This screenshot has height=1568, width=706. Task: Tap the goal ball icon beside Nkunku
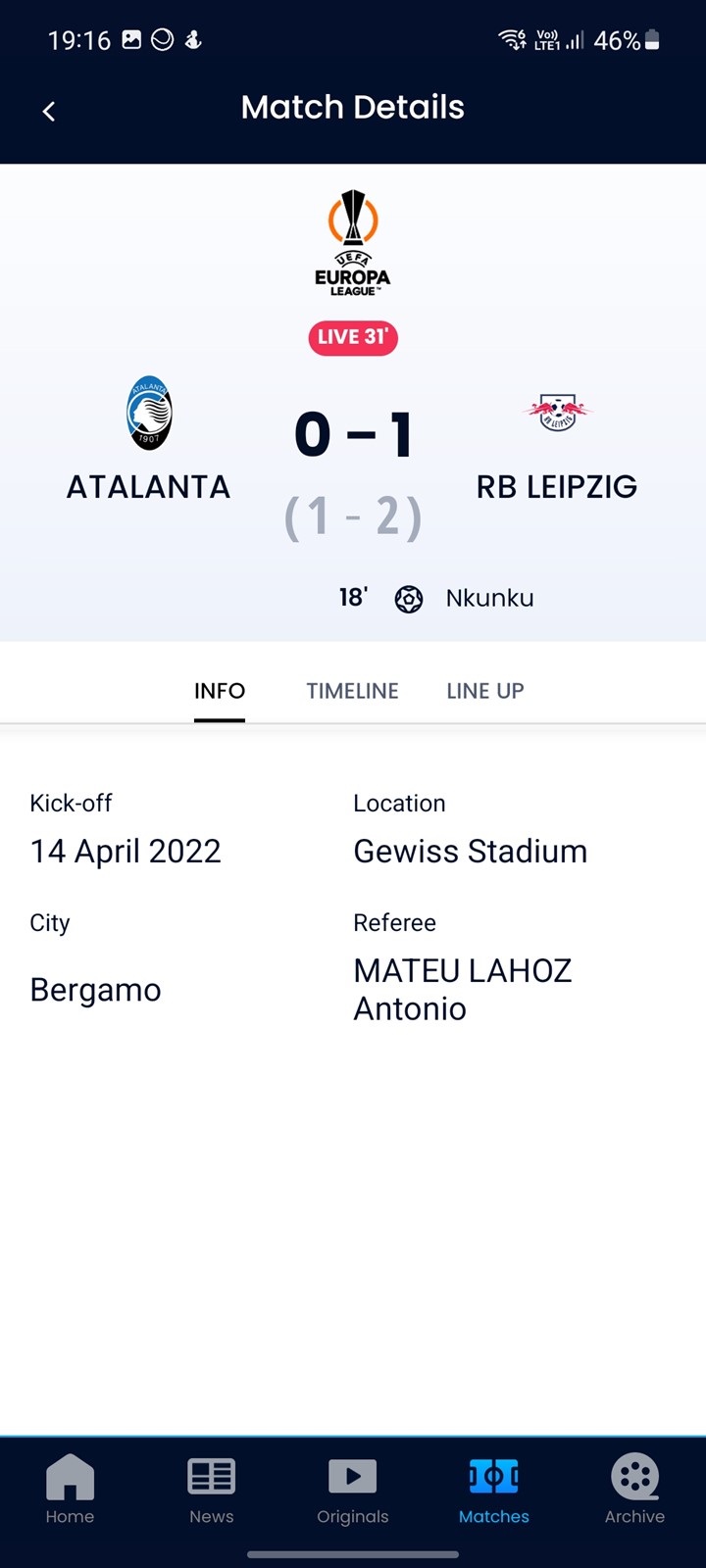click(x=409, y=599)
